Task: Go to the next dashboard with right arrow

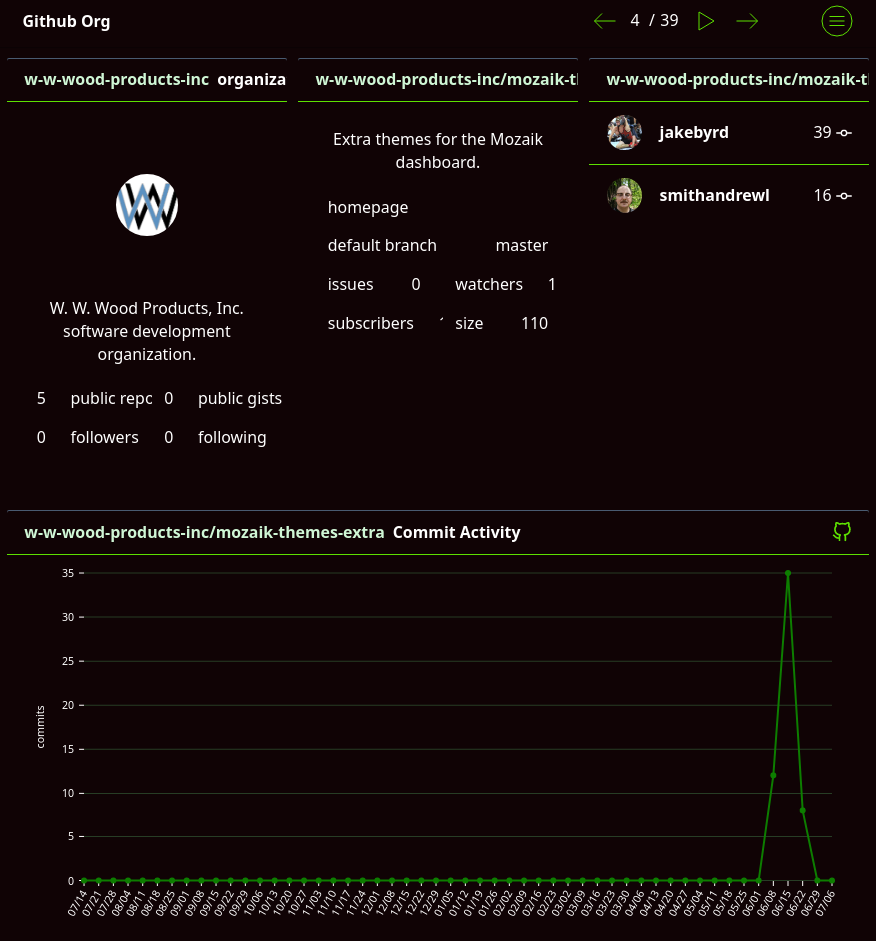Action: pyautogui.click(x=747, y=22)
